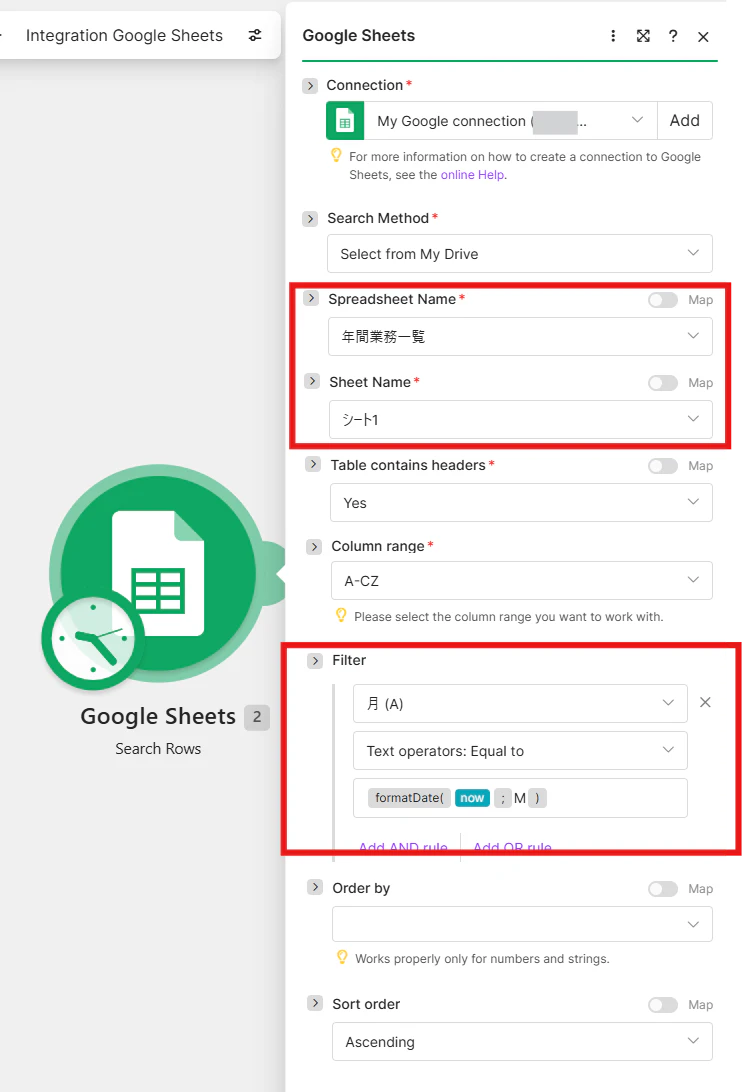Viewport: 743px width, 1092px height.
Task: Open the 月 (A) filter column dropdown
Action: click(520, 703)
